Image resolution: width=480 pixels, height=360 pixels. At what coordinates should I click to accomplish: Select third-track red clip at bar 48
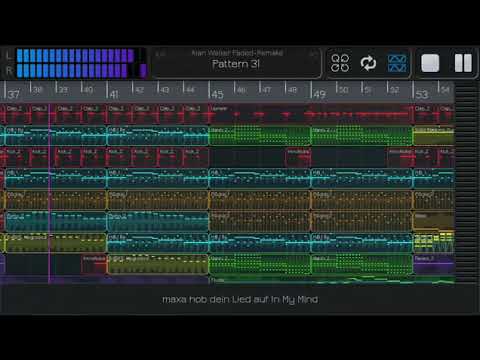[298, 157]
